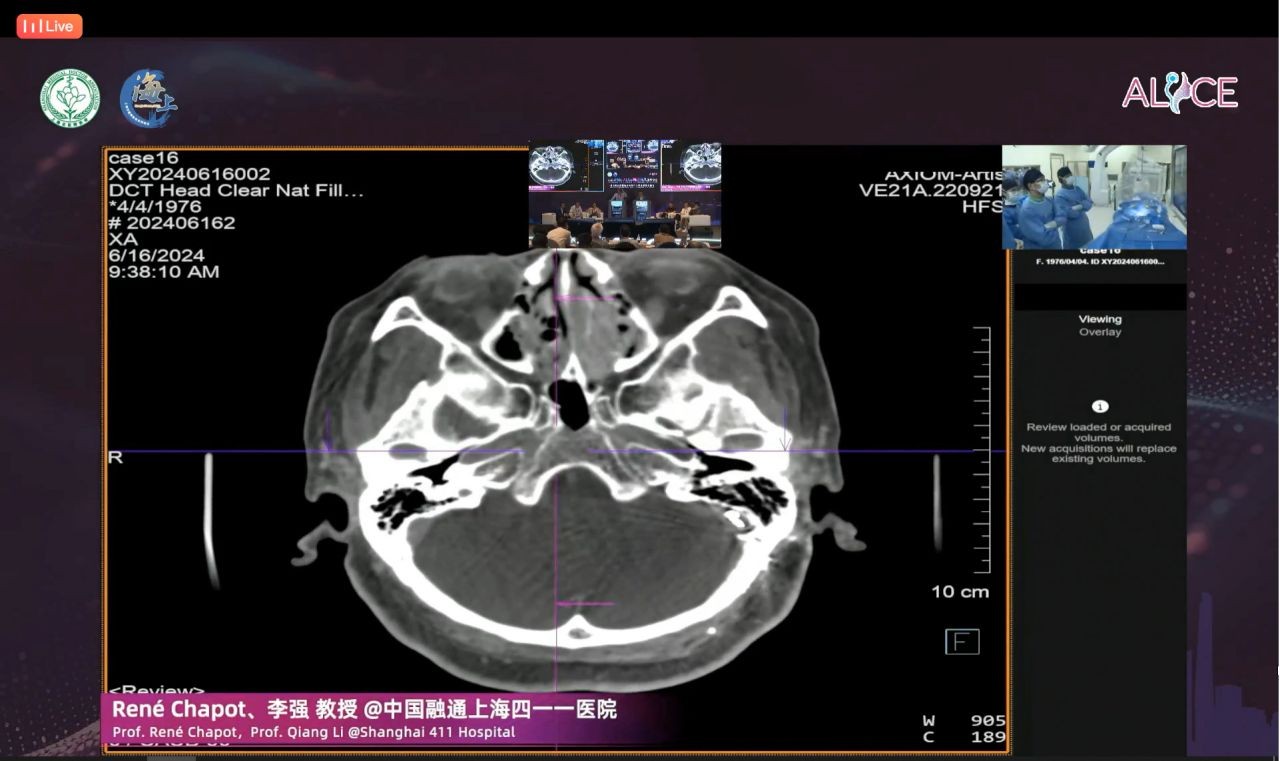The image size is (1280, 761).
Task: Click the birth date *4/4/1976
Action: (x=155, y=207)
